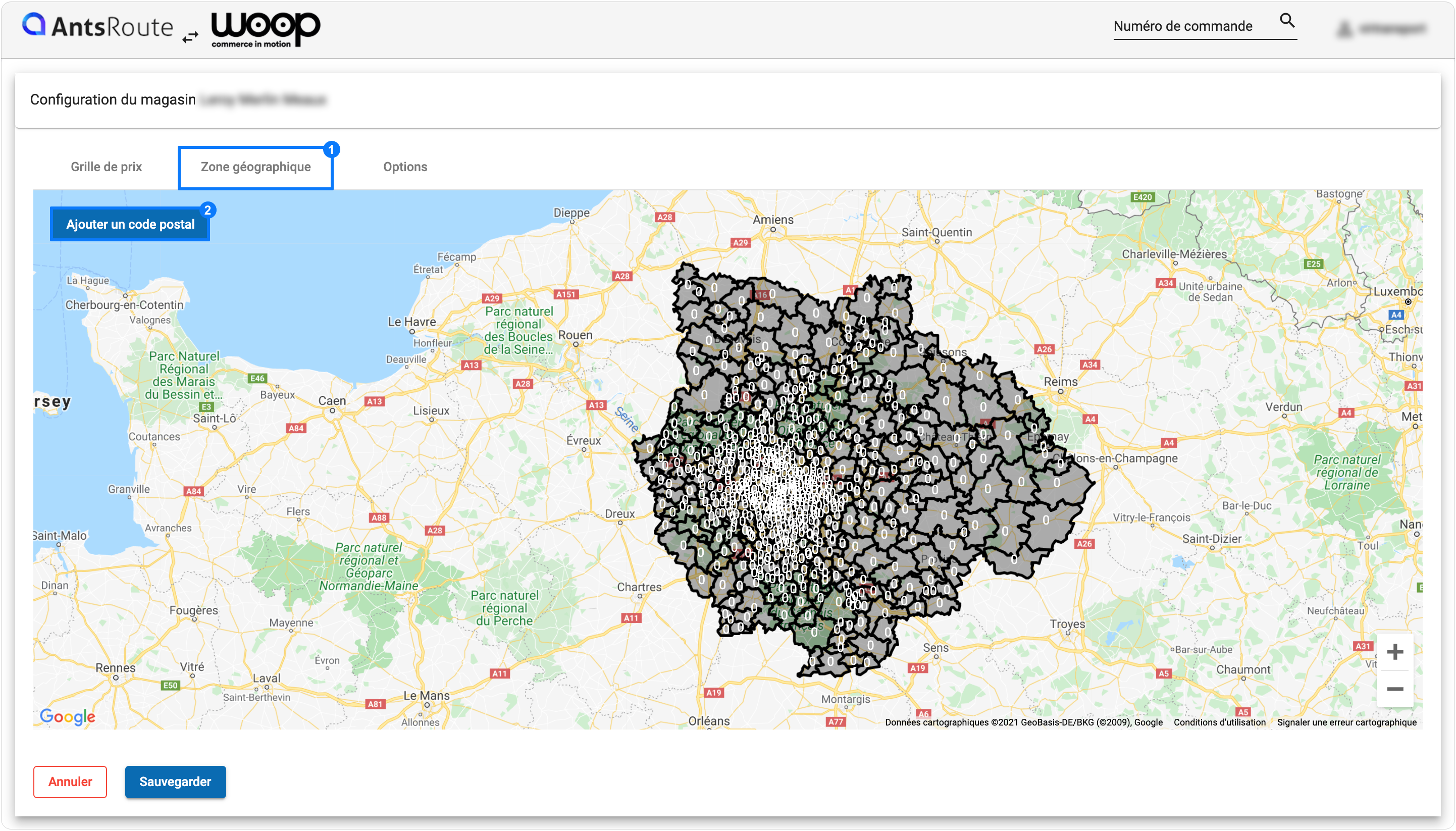Click the Dieppe label on map

click(x=571, y=213)
